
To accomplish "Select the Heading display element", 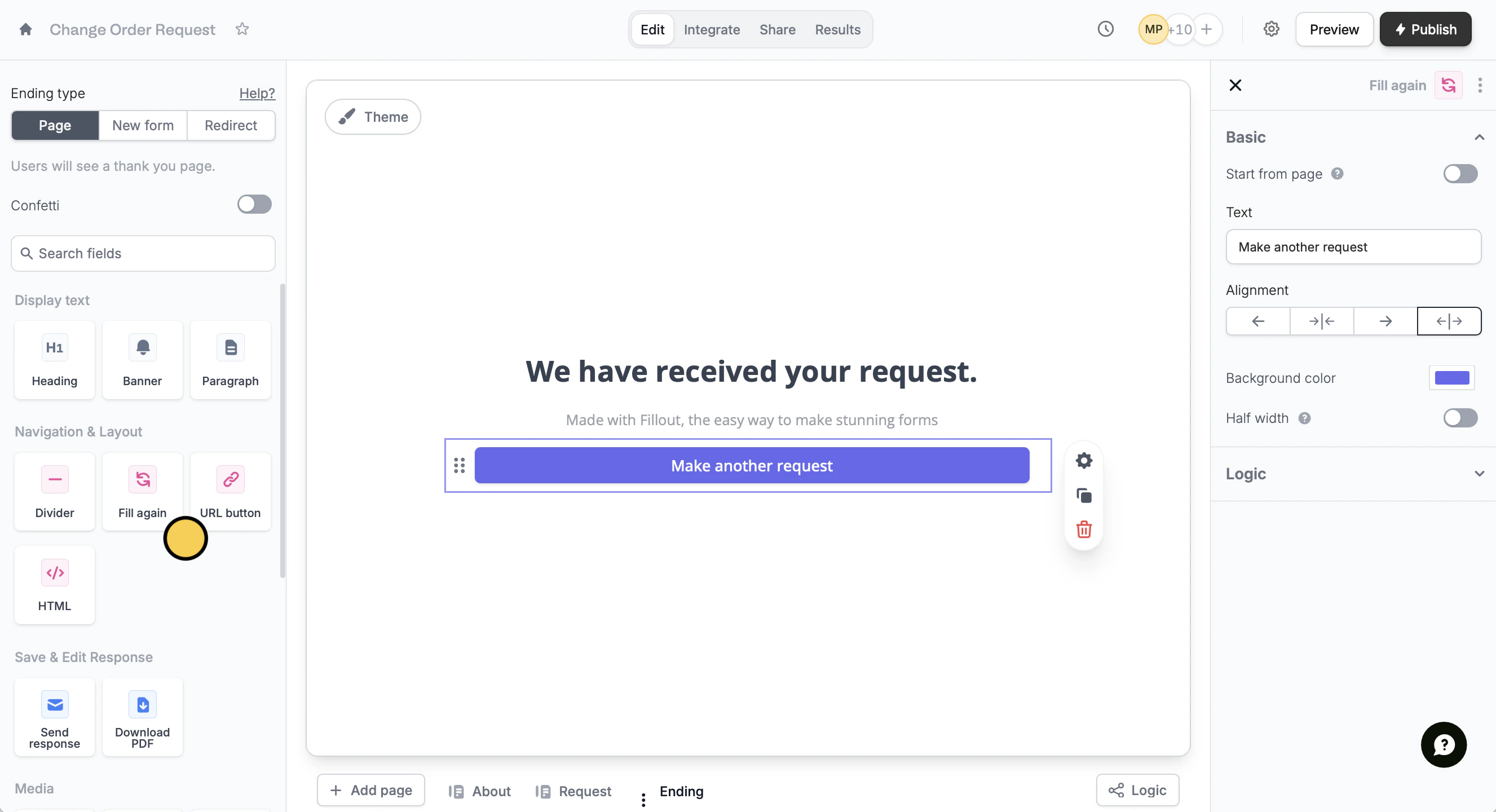I will click(x=54, y=360).
